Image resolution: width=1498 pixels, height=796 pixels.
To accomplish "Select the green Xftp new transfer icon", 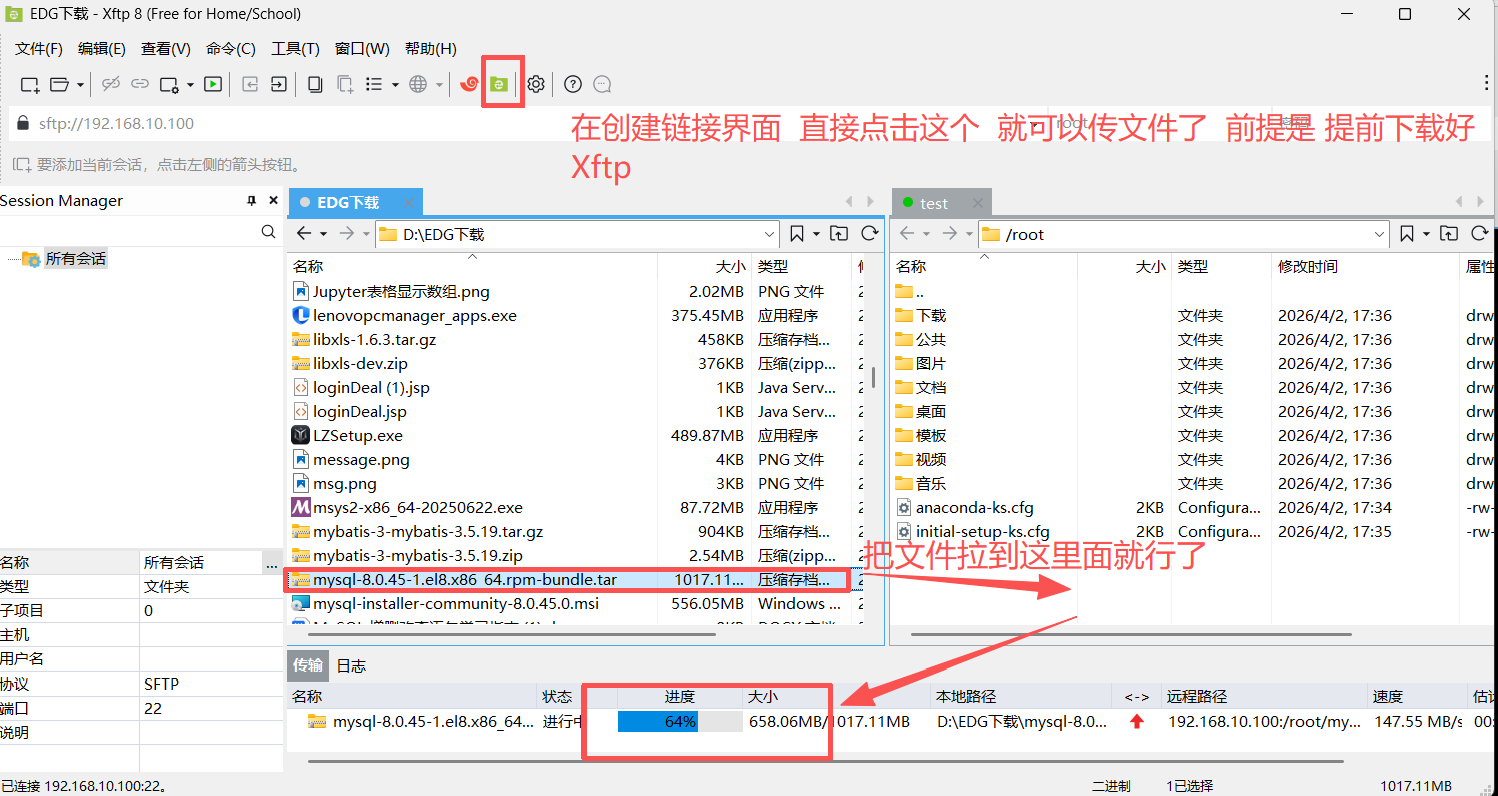I will click(x=499, y=84).
